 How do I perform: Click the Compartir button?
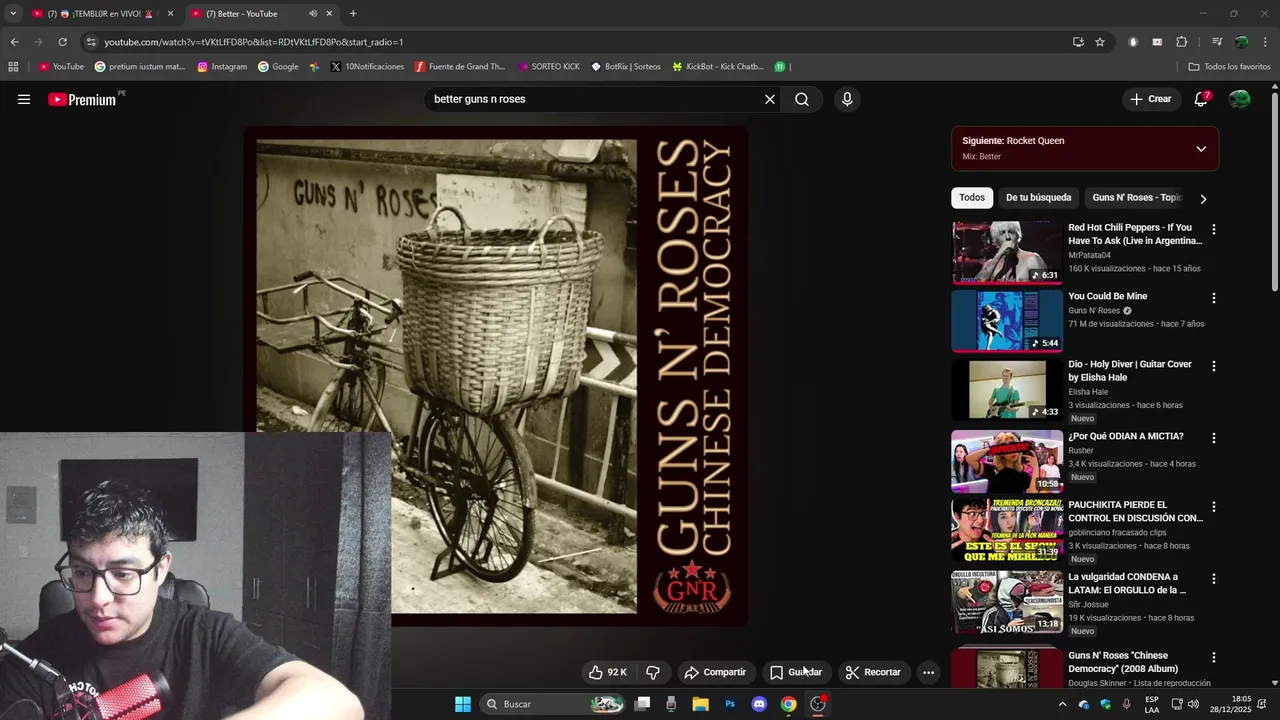715,672
